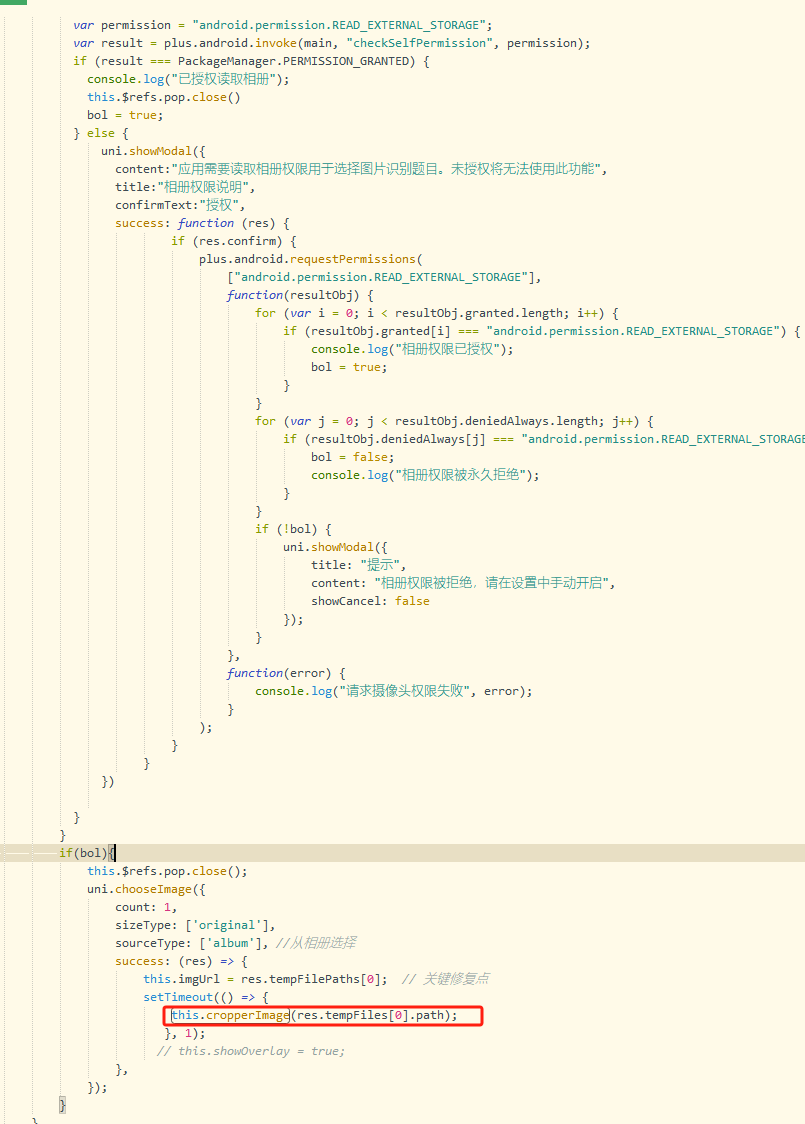Screen dimensions: 805x1124
Task: Click the setTimeout call
Action: (x=206, y=997)
